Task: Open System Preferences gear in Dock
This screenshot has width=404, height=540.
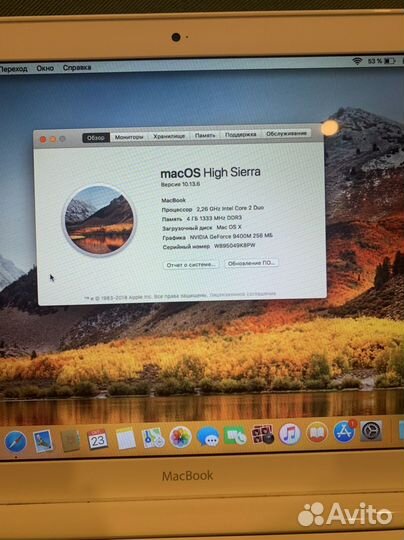Action: pyautogui.click(x=371, y=431)
